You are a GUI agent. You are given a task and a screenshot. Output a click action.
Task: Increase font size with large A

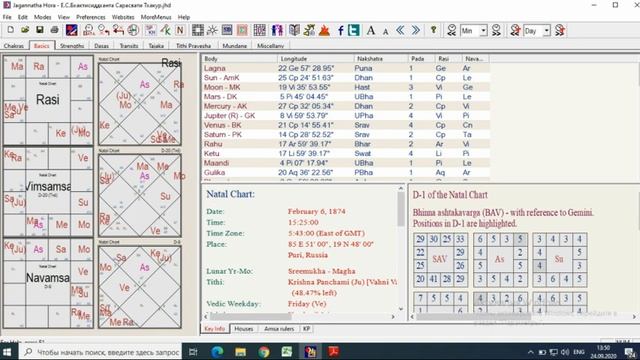(371, 30)
